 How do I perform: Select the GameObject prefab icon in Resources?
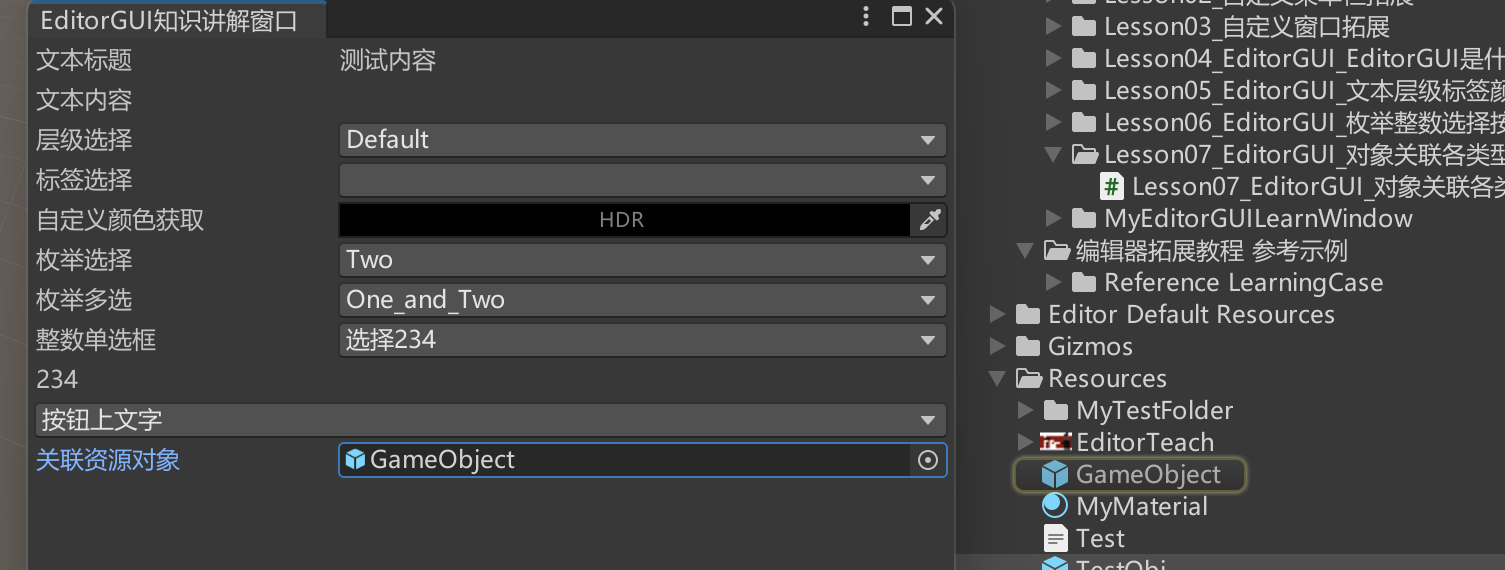tap(1055, 474)
